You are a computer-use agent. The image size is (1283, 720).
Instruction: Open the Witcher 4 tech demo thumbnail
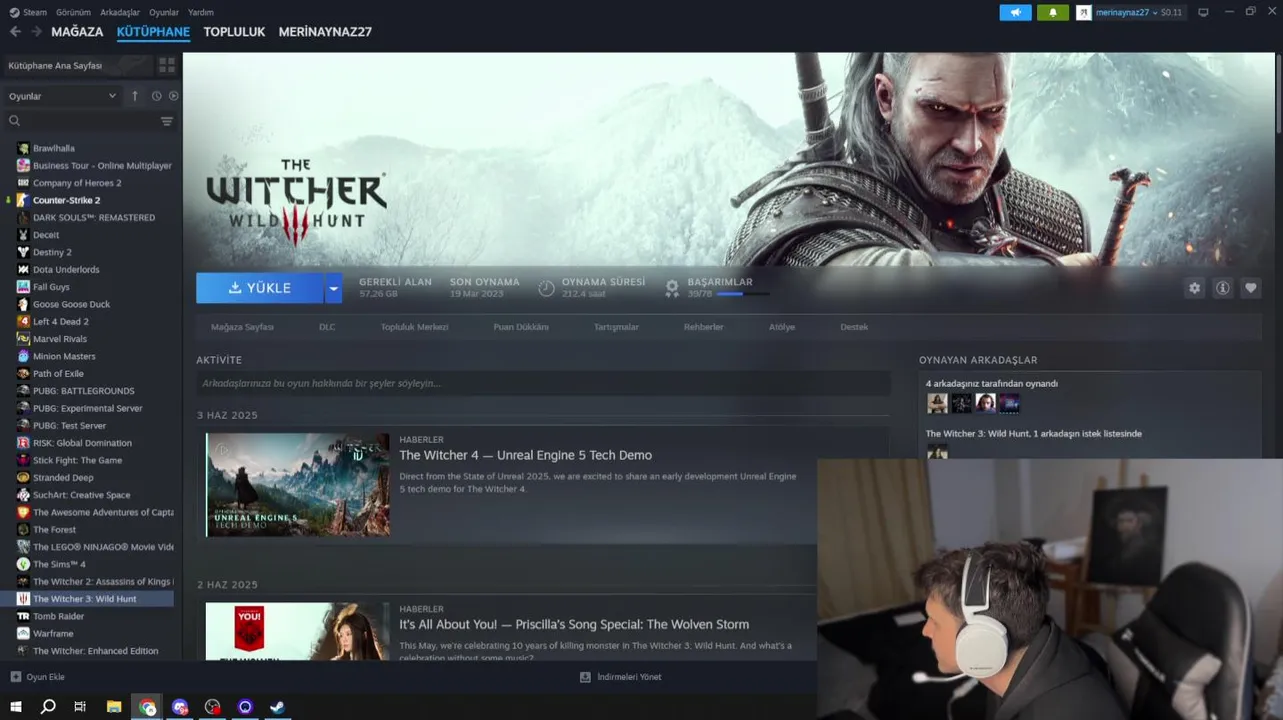[298, 485]
